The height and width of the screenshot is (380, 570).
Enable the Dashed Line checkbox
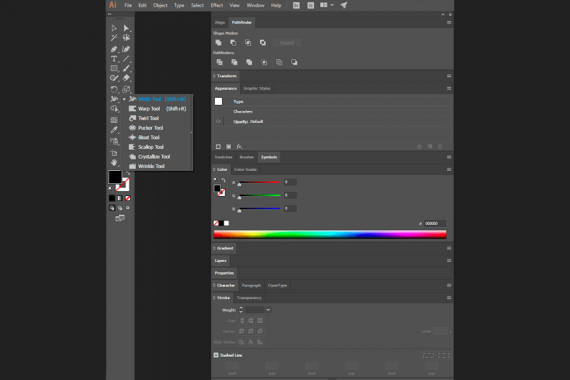coord(216,355)
